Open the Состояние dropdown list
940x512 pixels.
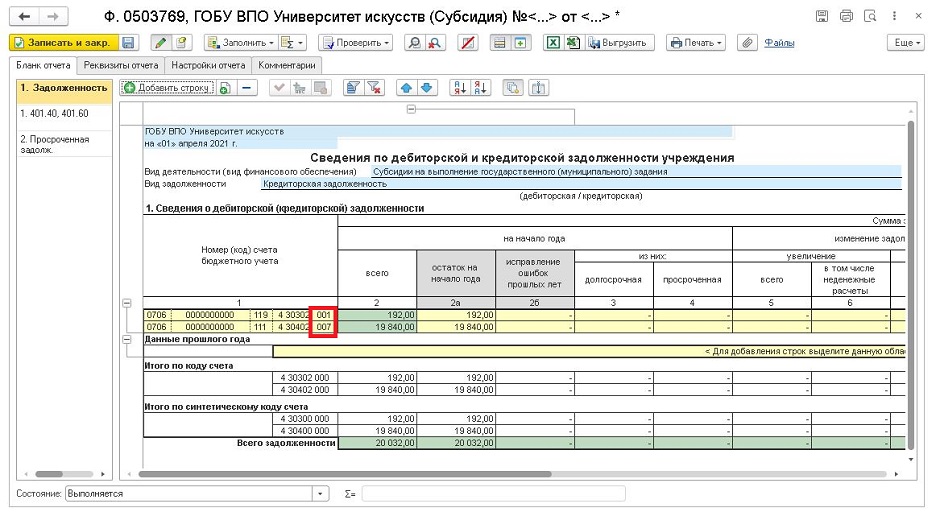320,494
